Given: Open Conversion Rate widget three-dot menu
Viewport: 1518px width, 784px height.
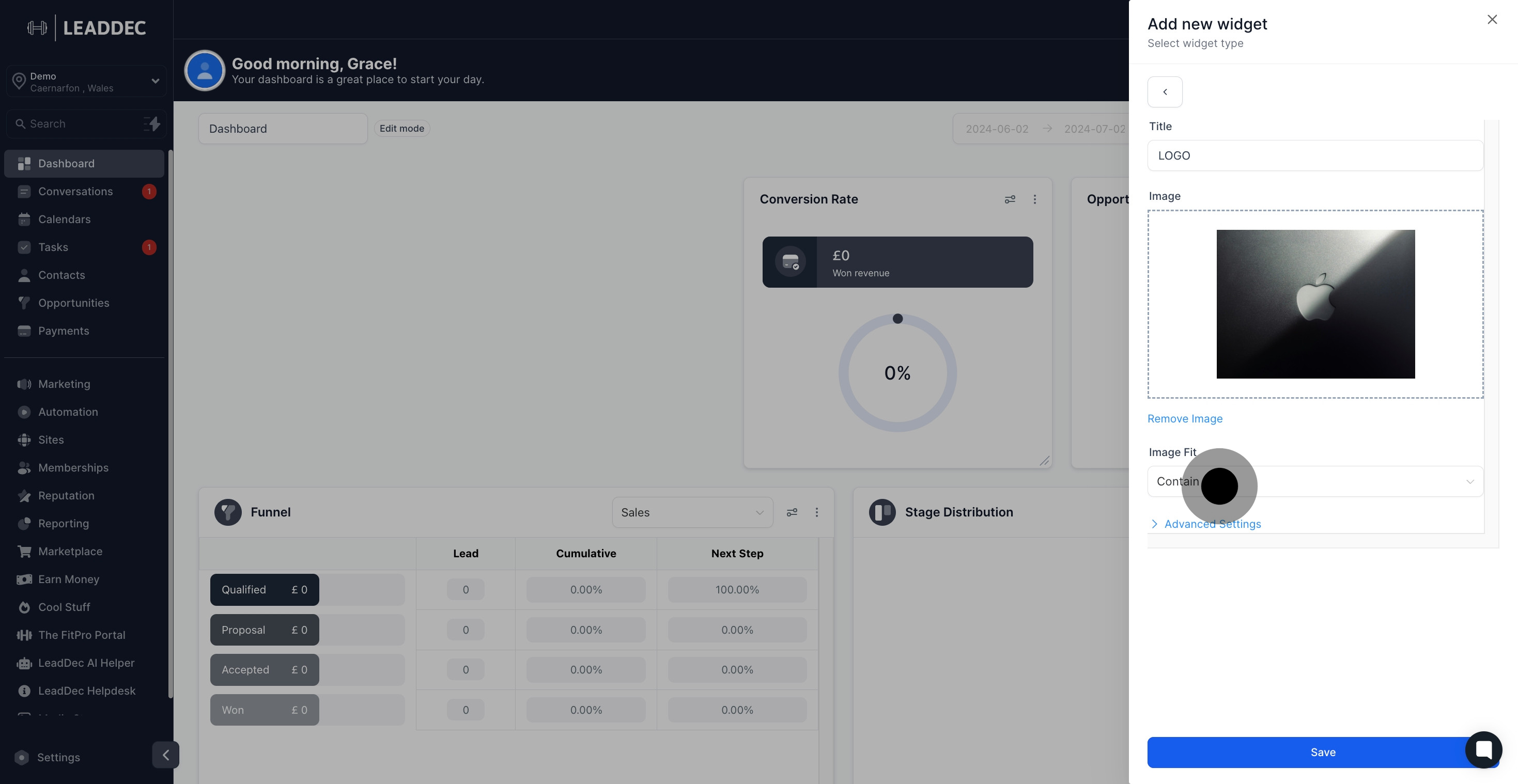Looking at the screenshot, I should click(x=1035, y=199).
